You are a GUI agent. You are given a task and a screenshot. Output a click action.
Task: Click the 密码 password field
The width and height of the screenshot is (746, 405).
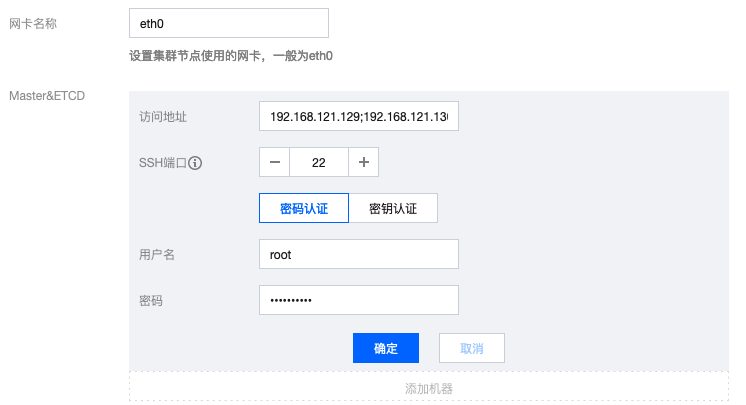[x=359, y=300]
